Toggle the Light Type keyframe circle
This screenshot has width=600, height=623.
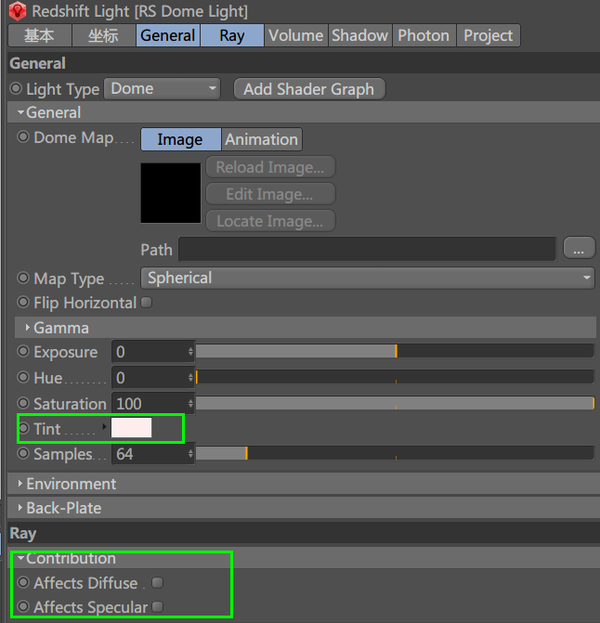16,88
